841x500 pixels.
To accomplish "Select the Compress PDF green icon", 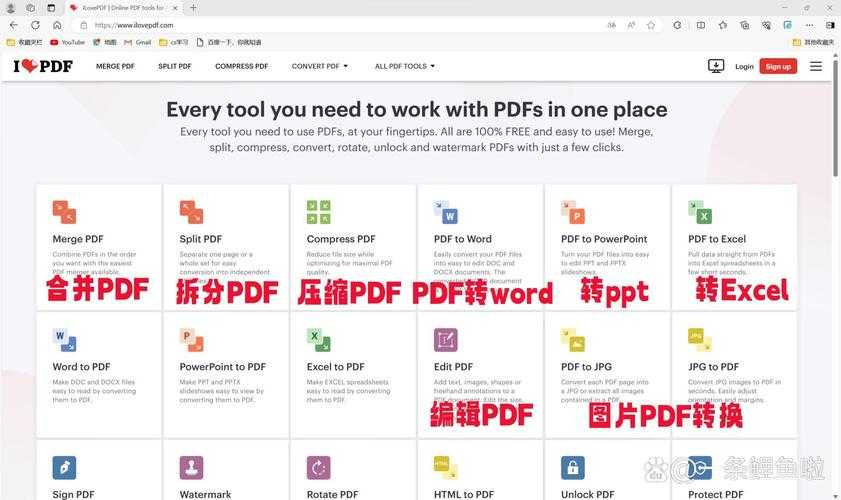I will click(318, 212).
